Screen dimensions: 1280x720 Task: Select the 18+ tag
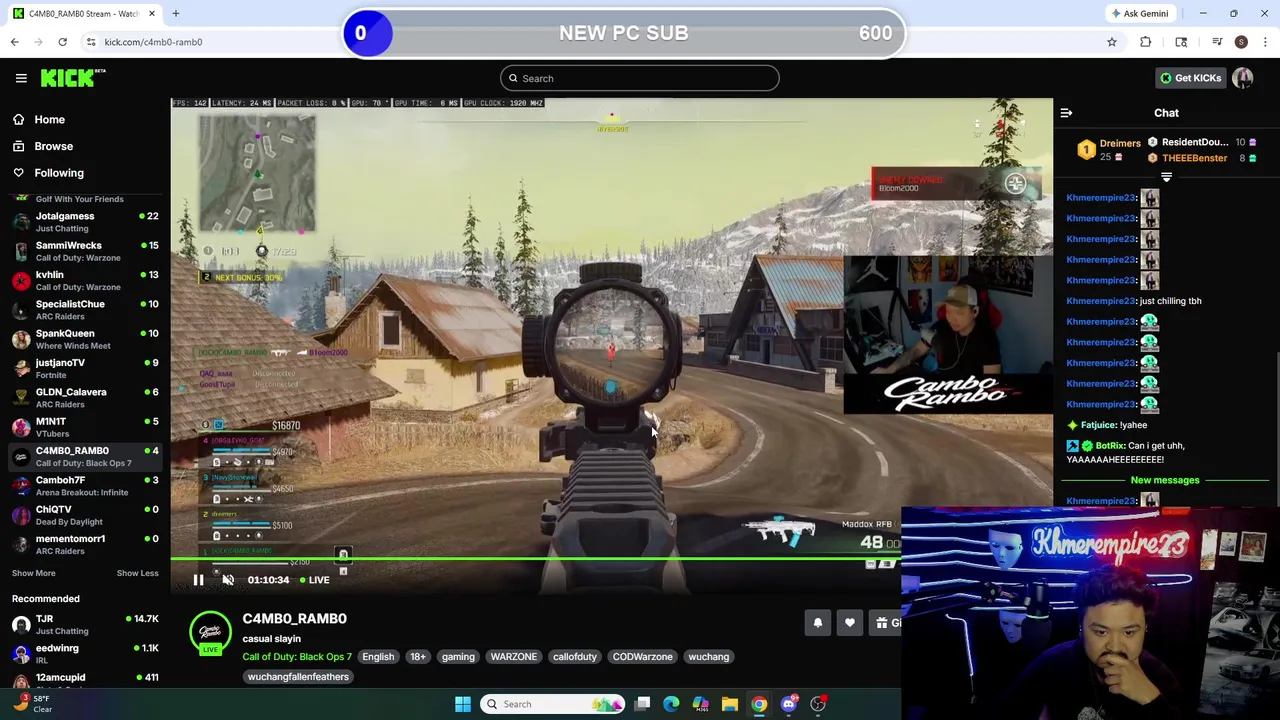[x=417, y=657]
